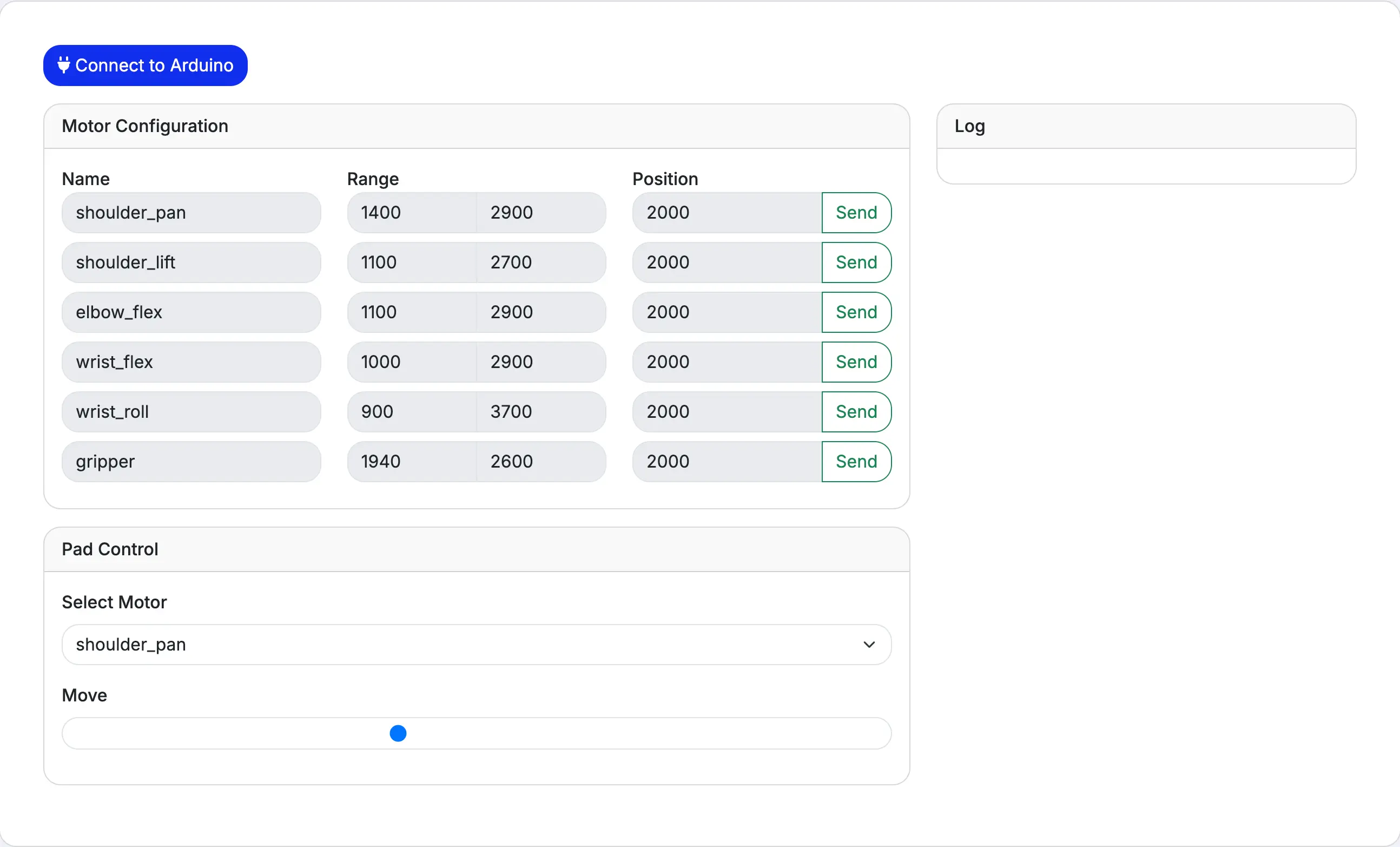
Task: Send position for shoulder_pan motor
Action: click(x=856, y=213)
